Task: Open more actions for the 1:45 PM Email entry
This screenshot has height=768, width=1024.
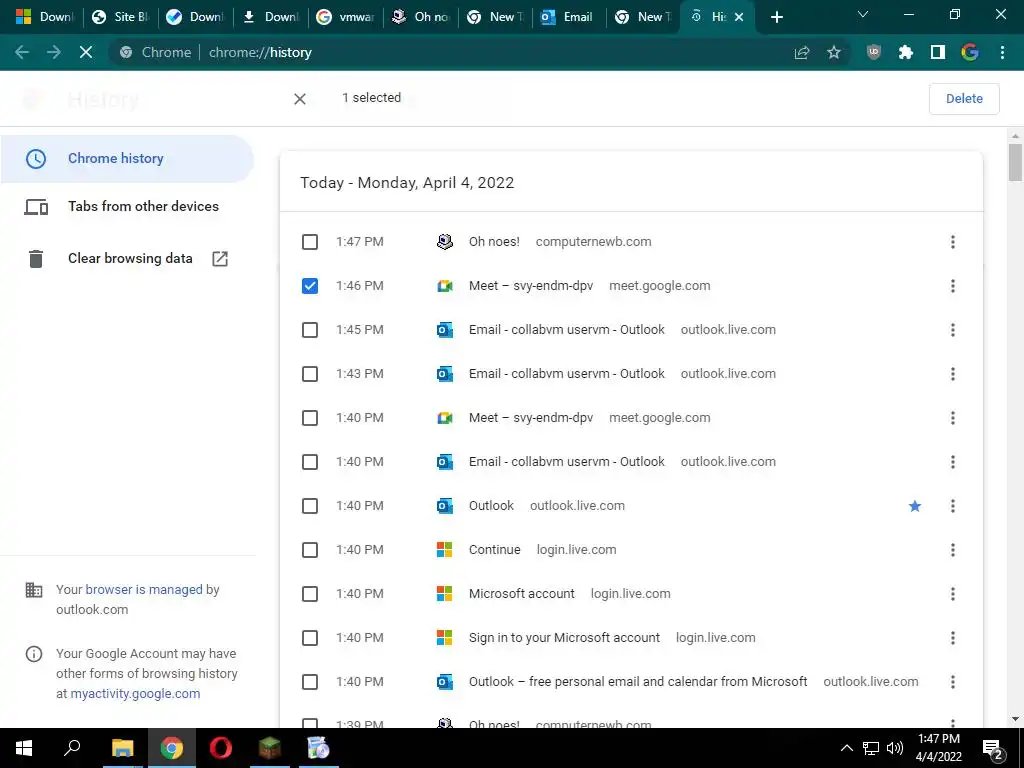Action: click(x=953, y=330)
